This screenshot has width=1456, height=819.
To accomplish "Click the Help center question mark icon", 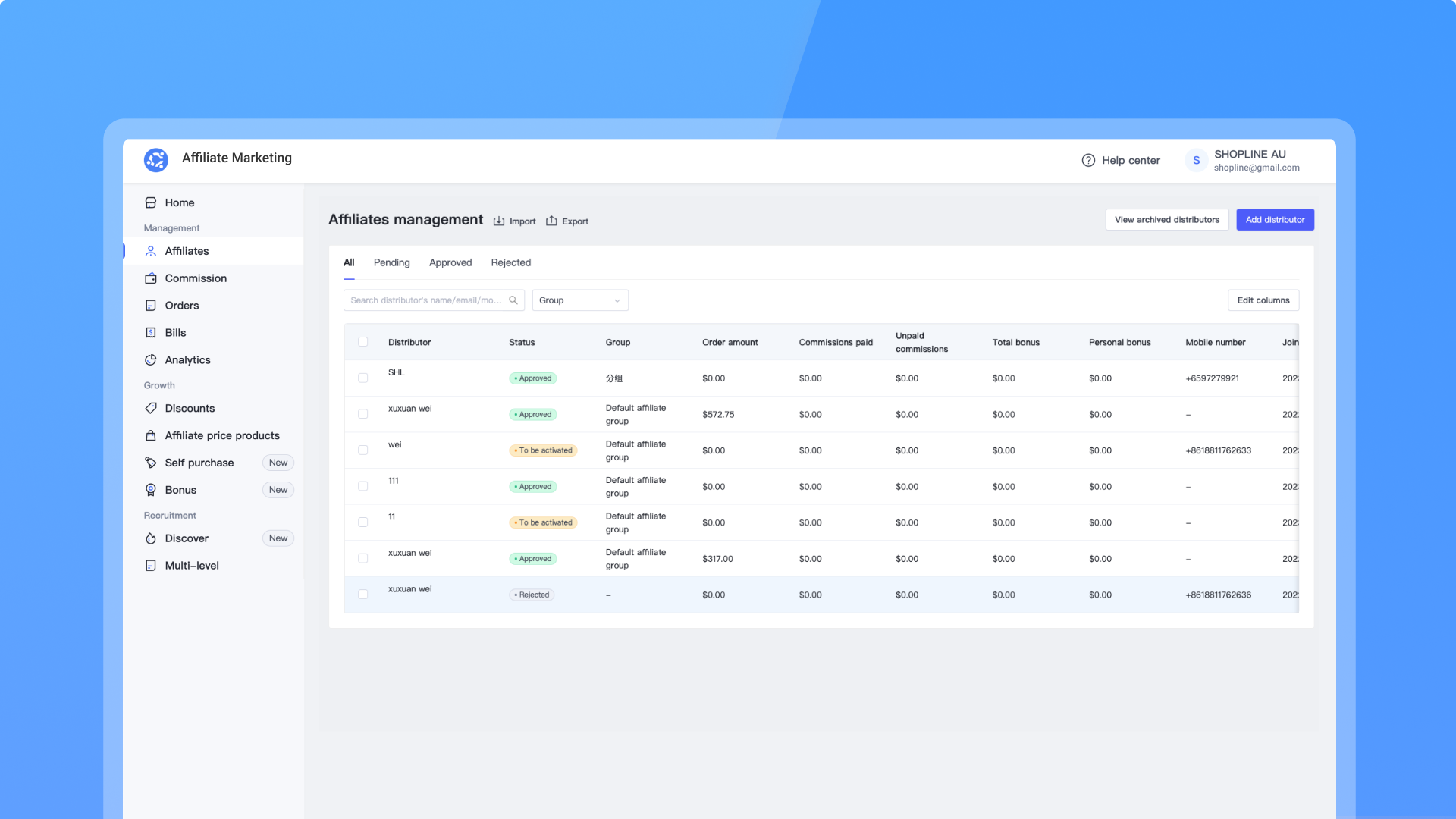I will (x=1088, y=160).
